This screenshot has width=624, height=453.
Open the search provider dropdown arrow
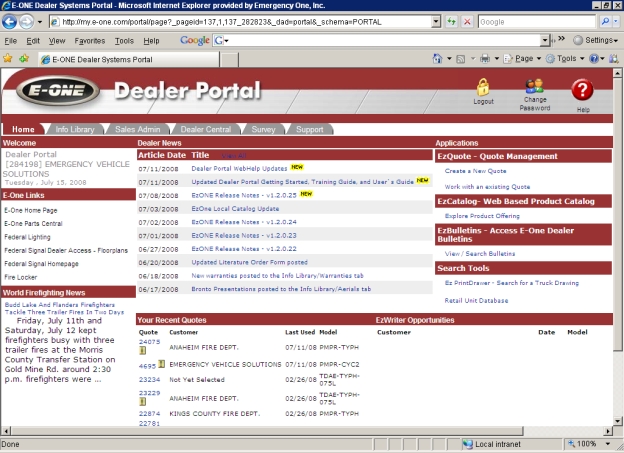(616, 21)
